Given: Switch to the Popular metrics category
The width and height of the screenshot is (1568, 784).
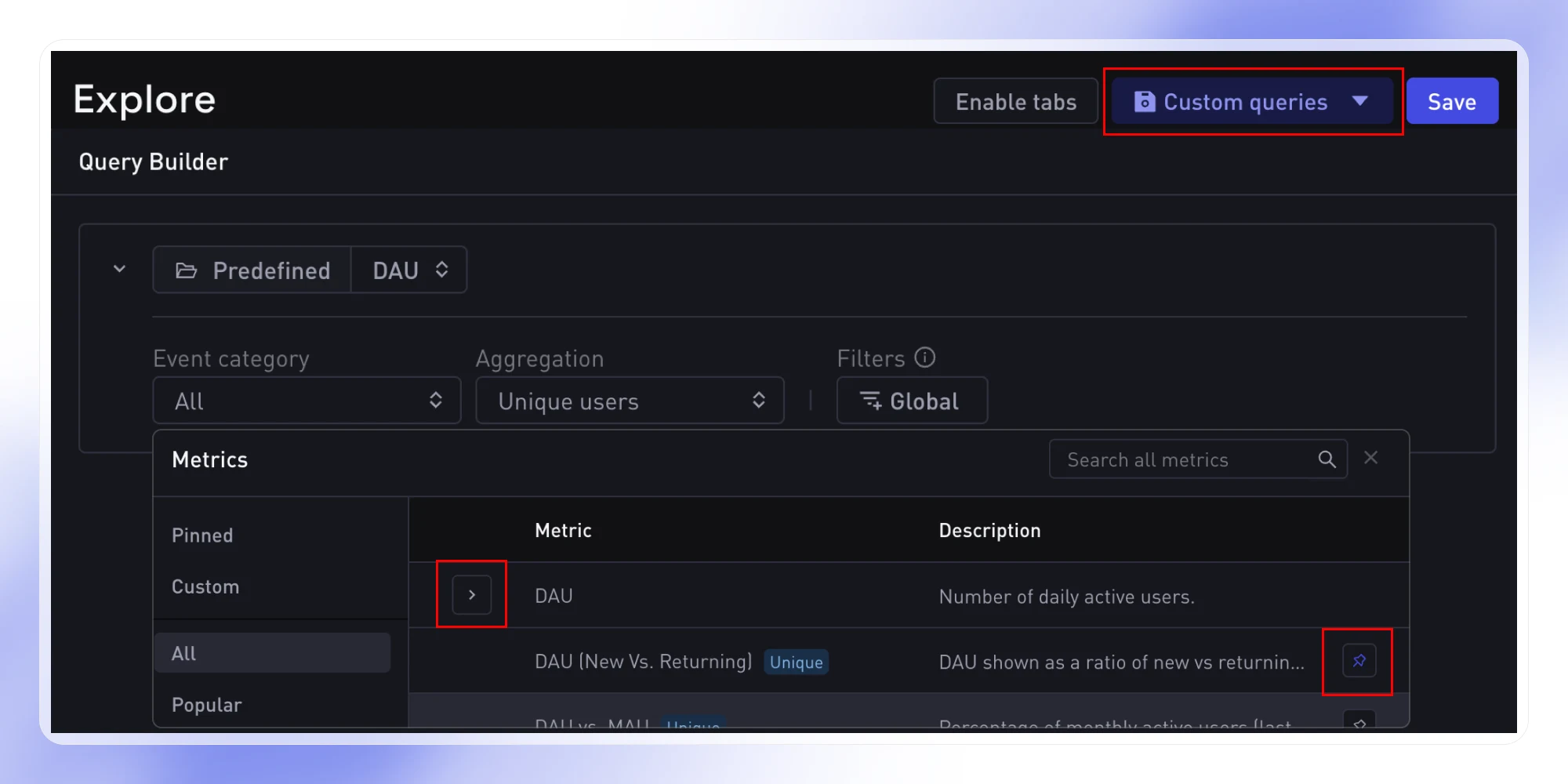Looking at the screenshot, I should (x=206, y=704).
